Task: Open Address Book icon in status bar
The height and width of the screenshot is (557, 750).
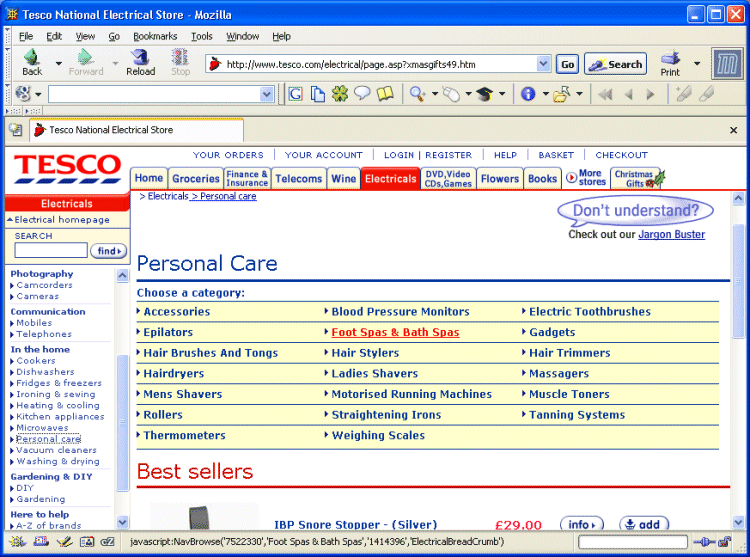Action: (x=87, y=542)
